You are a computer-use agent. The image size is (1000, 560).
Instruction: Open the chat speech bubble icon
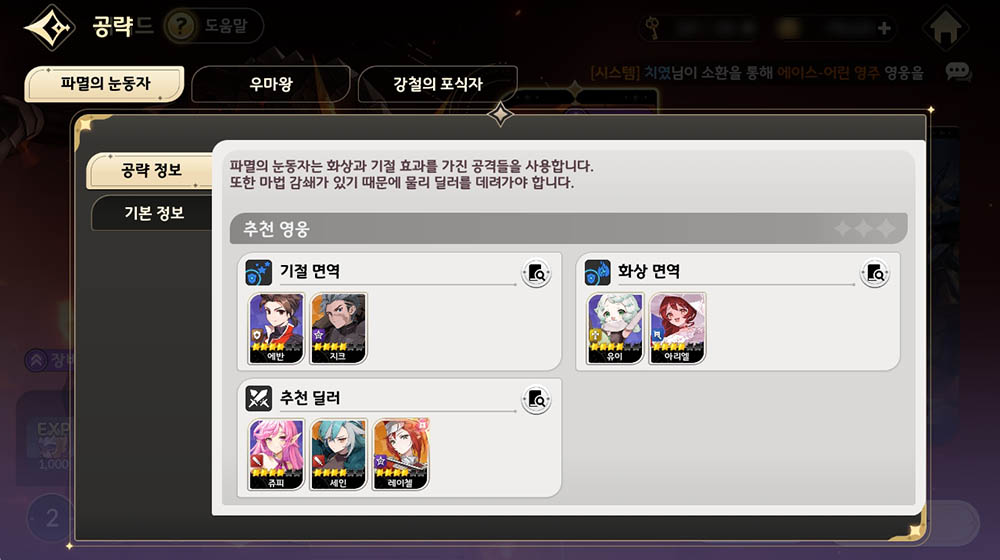(958, 71)
